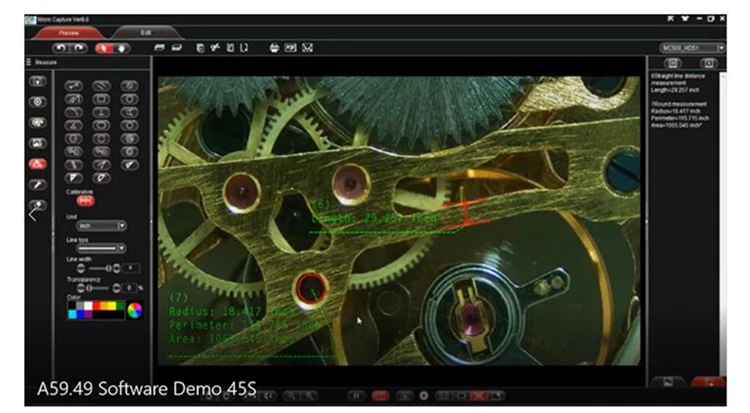
Task: Adjust the Line width slider
Action: 100,268
